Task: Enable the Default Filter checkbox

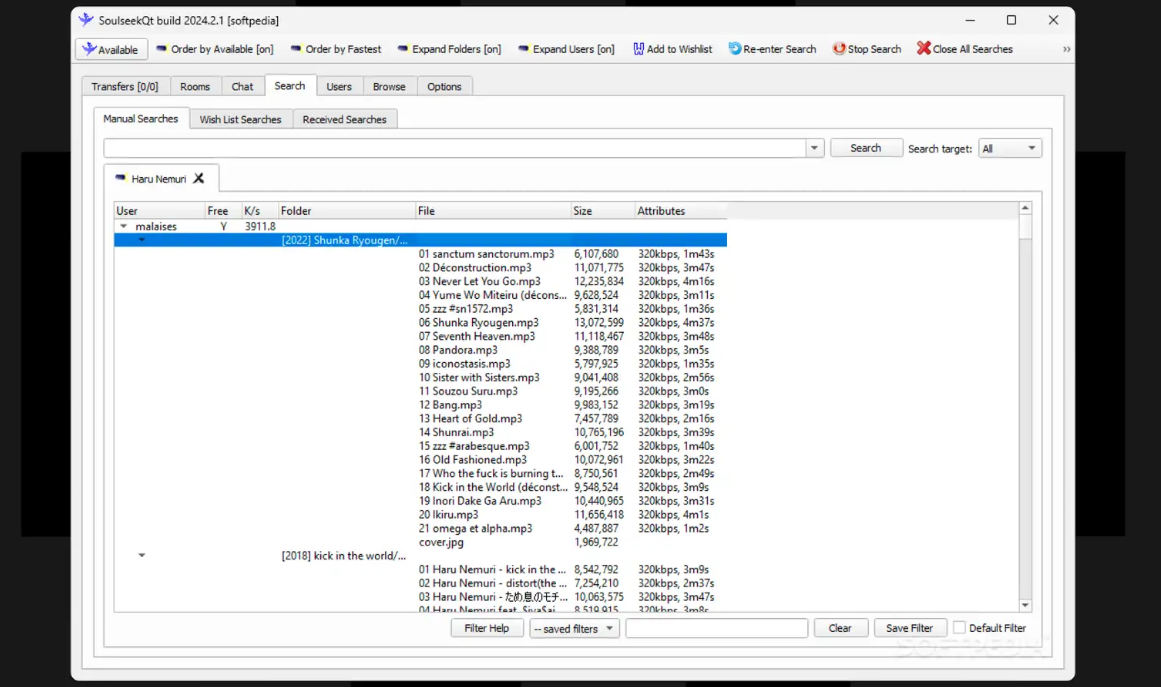Action: (960, 628)
